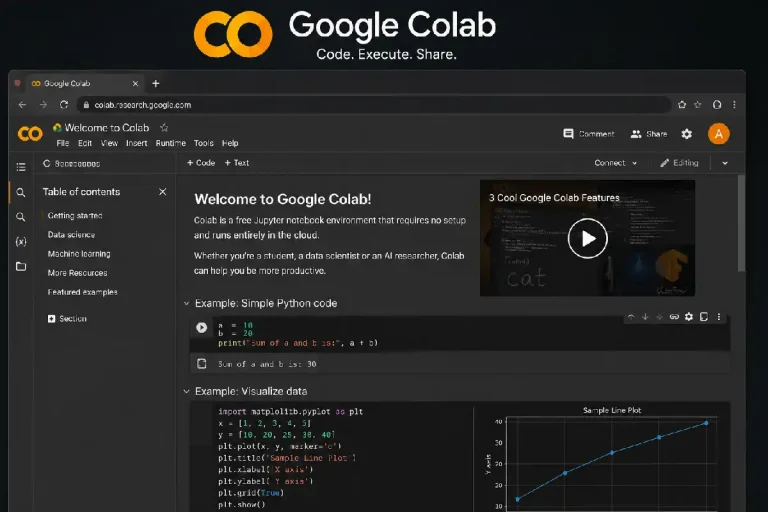Open the View menu
The height and width of the screenshot is (512, 768).
109,143
